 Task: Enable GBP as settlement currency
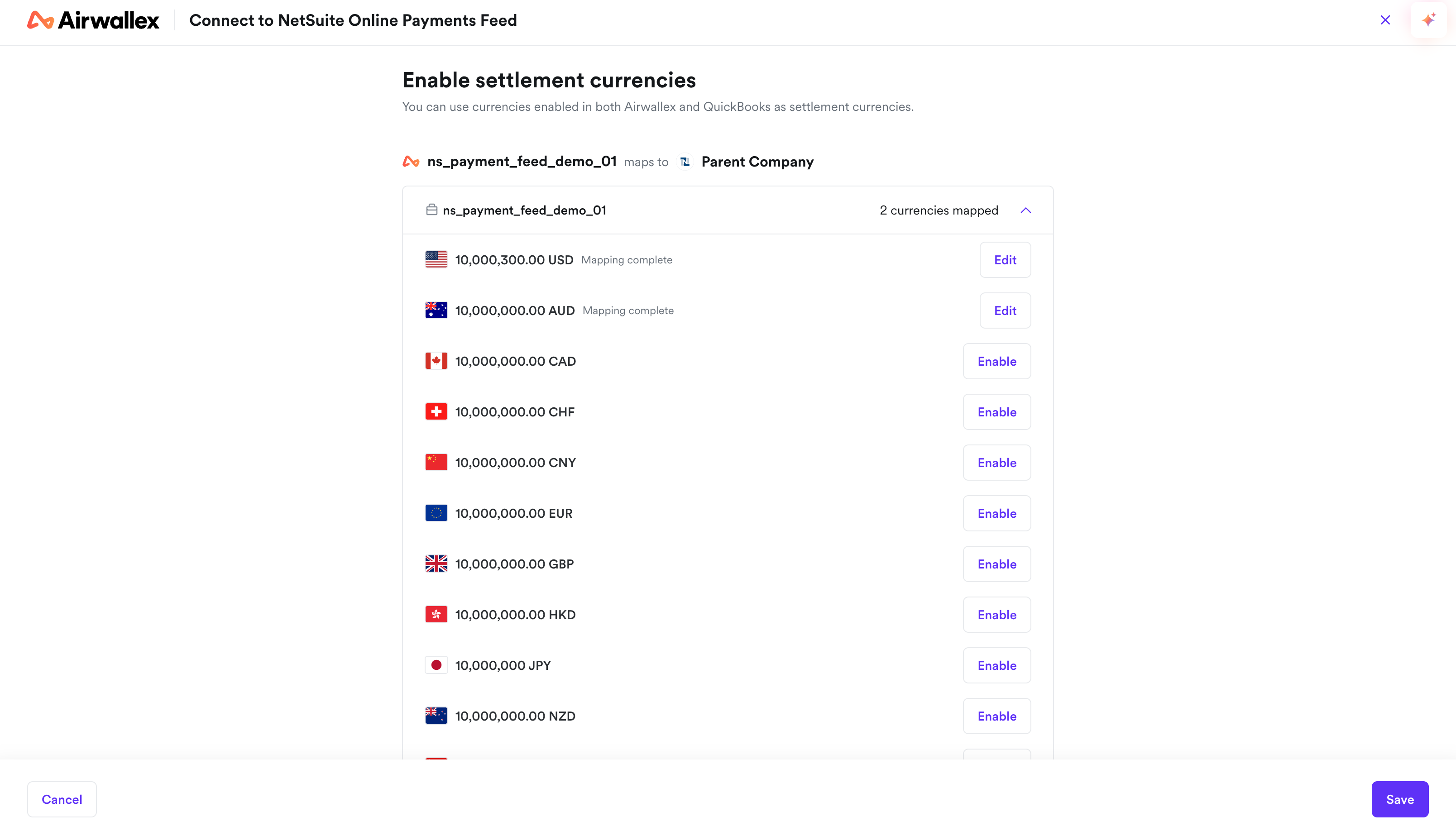[996, 564]
